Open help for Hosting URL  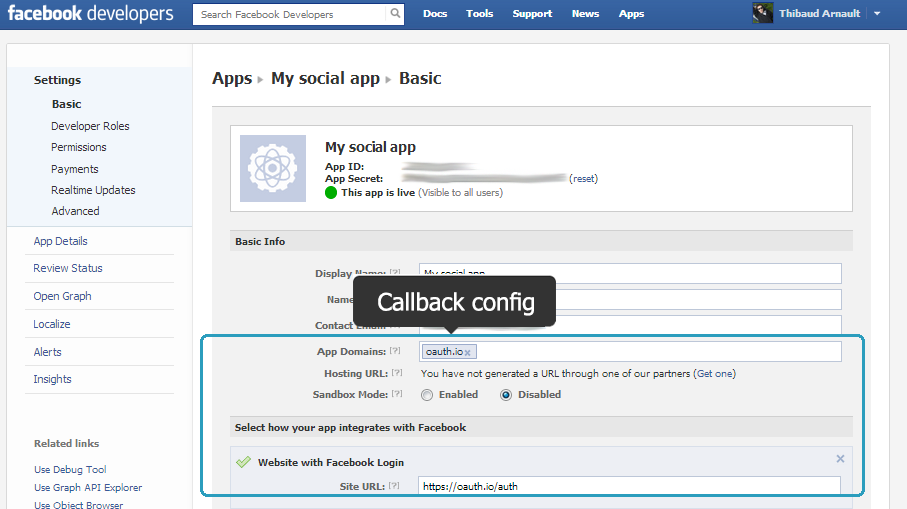(397, 373)
